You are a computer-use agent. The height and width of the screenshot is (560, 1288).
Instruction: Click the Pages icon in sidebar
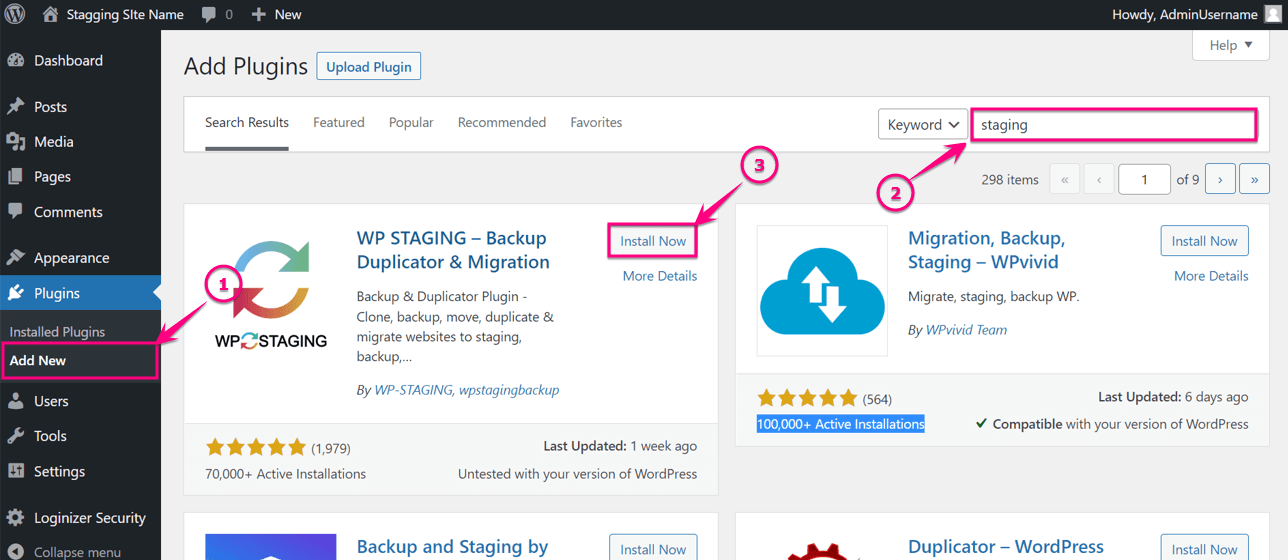click(15, 176)
